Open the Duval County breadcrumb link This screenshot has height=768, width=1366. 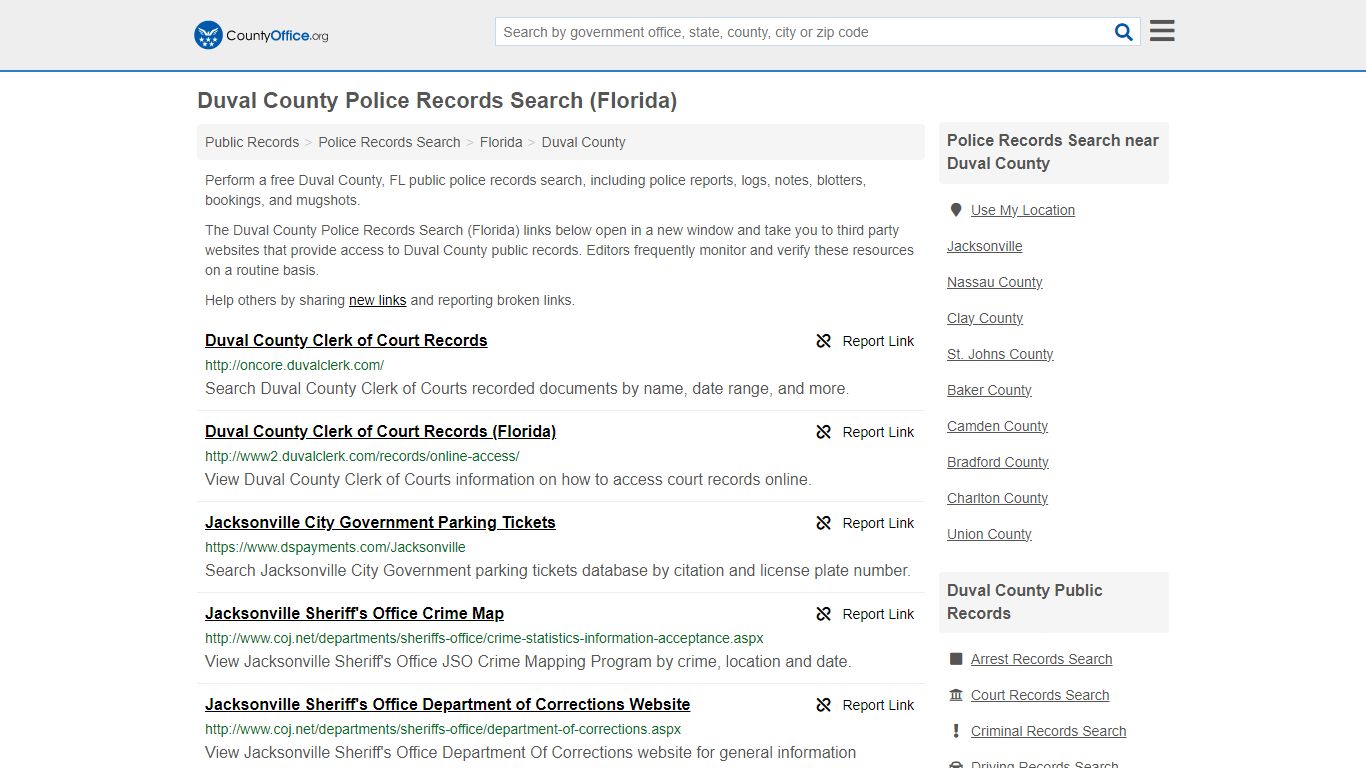click(584, 142)
